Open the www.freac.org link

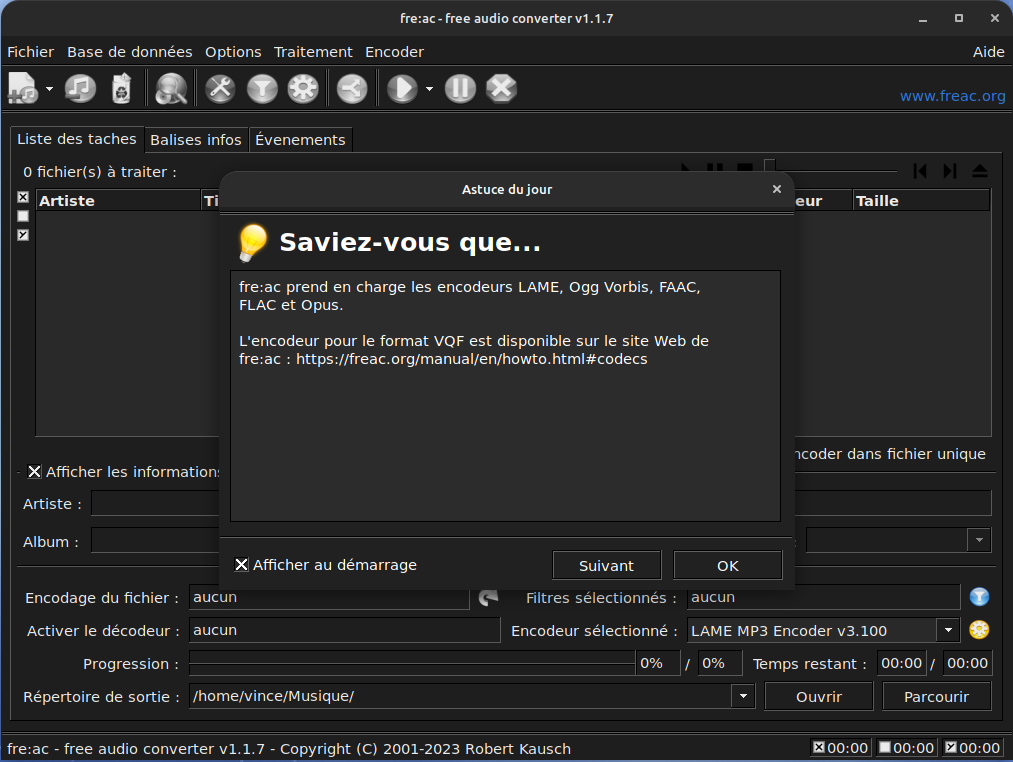(952, 96)
